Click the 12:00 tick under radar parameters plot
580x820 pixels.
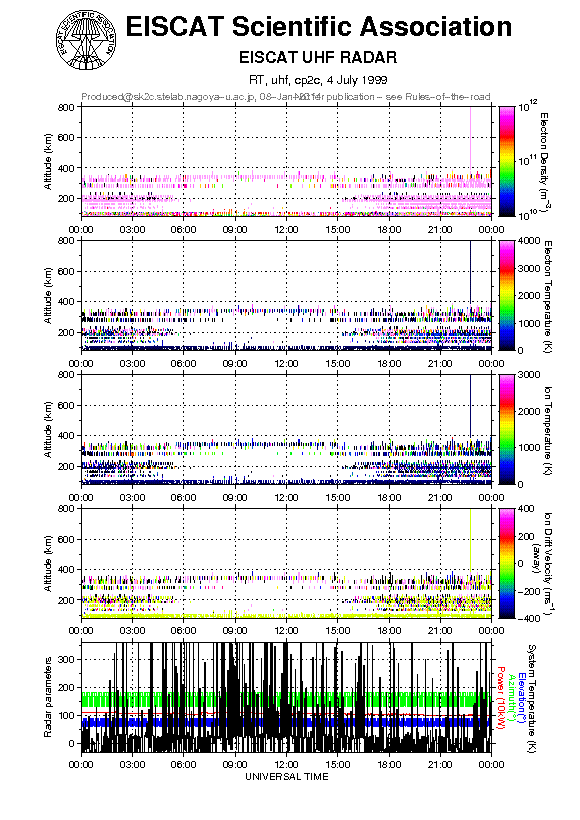pos(286,764)
